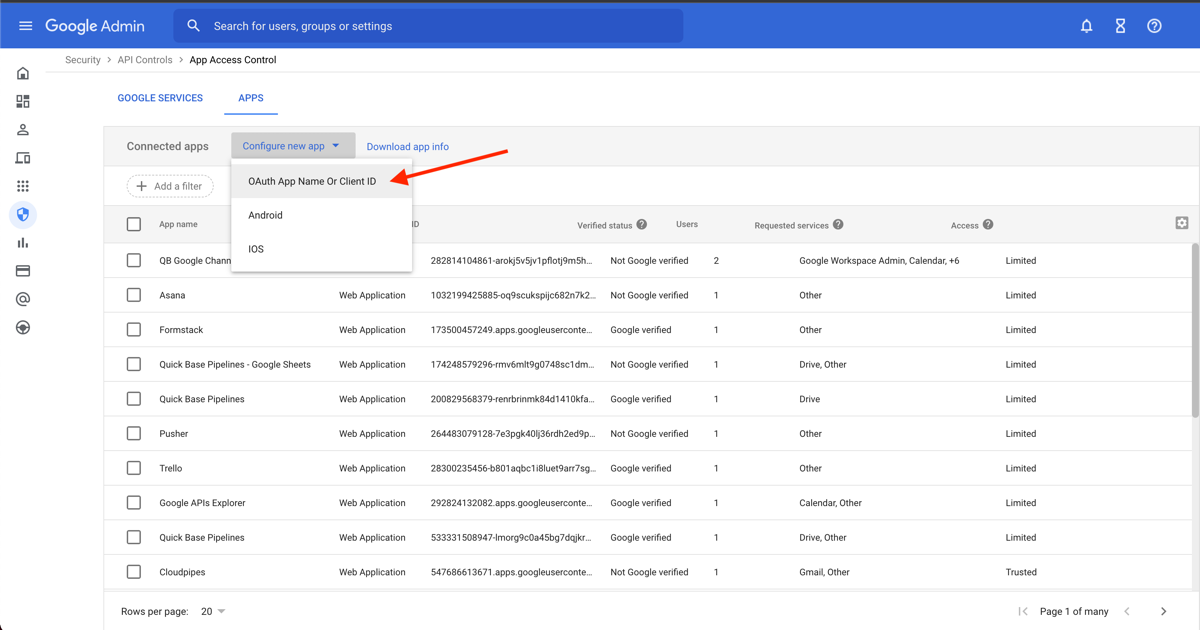
Task: Open the Dashboard icon in the sidebar
Action: tap(23, 101)
